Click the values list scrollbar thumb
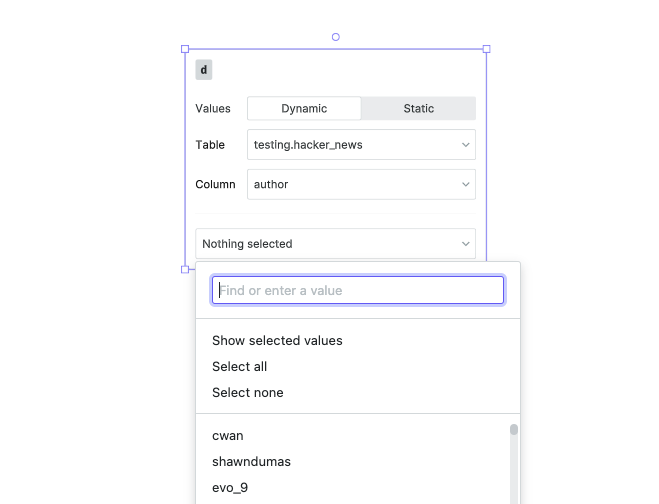 tap(514, 430)
